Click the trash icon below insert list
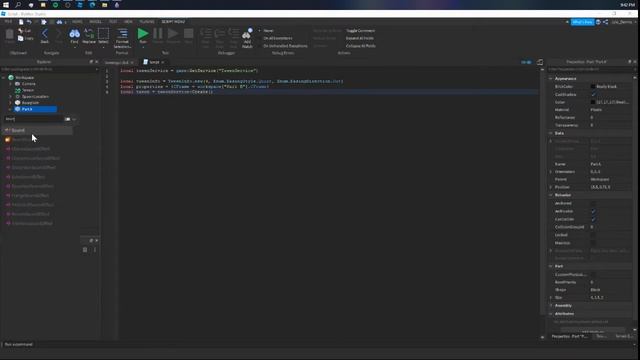 click(x=85, y=249)
